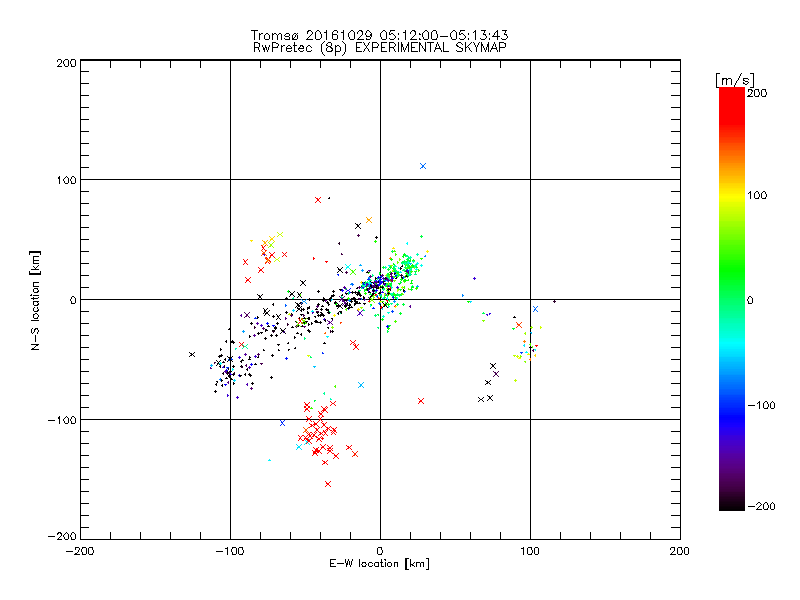This screenshot has height=600, width=800.
Task: Click the blue X marker just above the red cluster
Action: [361, 385]
